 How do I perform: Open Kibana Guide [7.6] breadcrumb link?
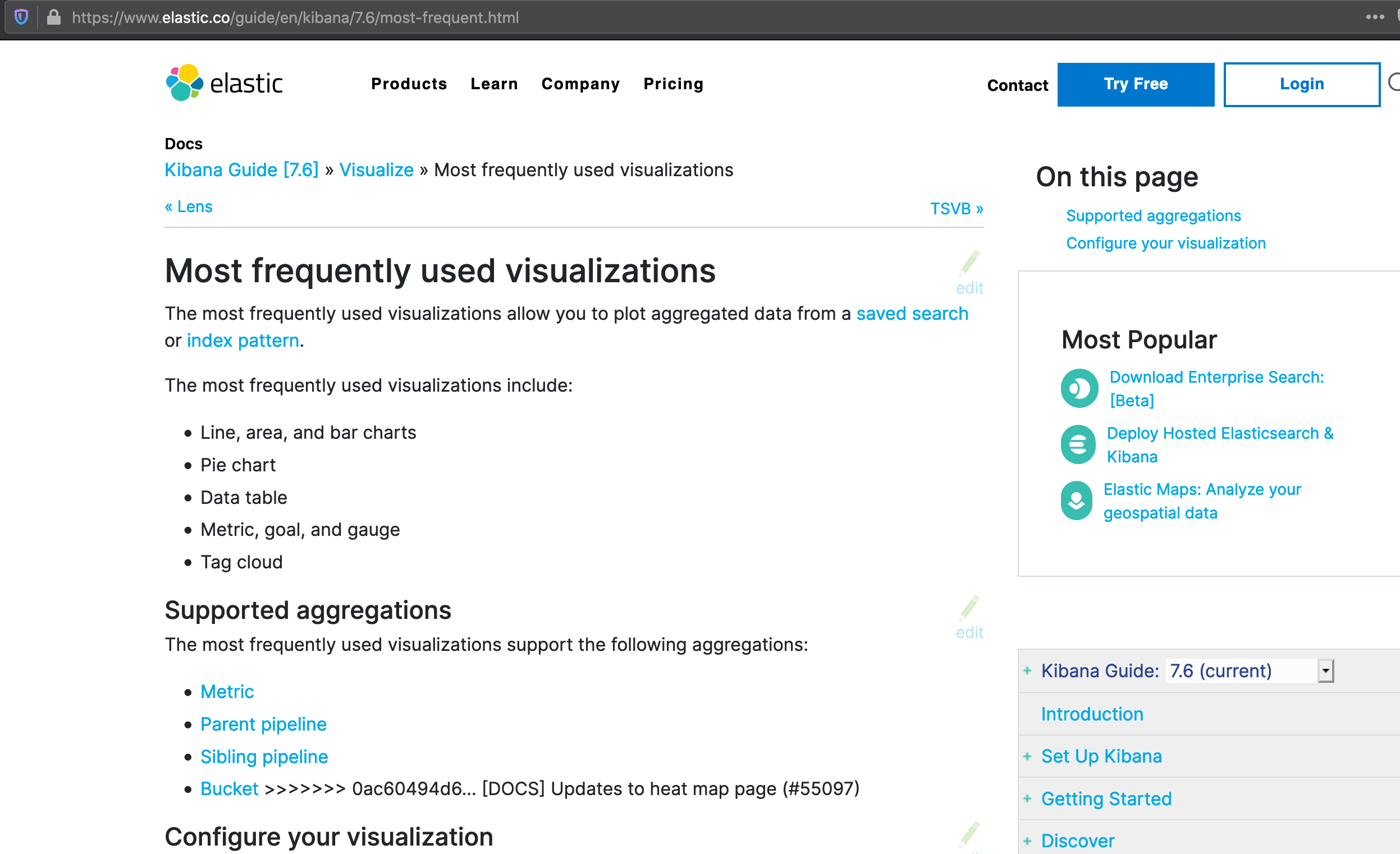(241, 170)
